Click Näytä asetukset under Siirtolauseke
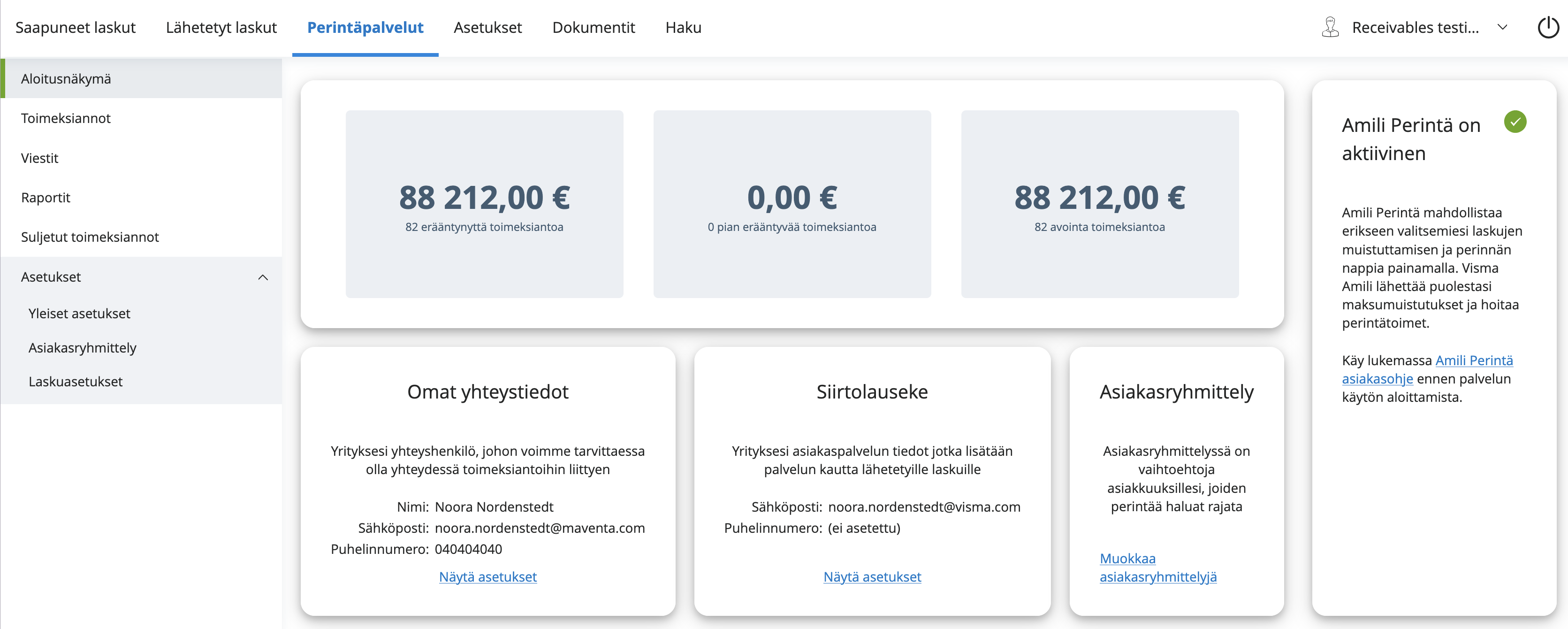The width and height of the screenshot is (1568, 629). pyautogui.click(x=872, y=576)
